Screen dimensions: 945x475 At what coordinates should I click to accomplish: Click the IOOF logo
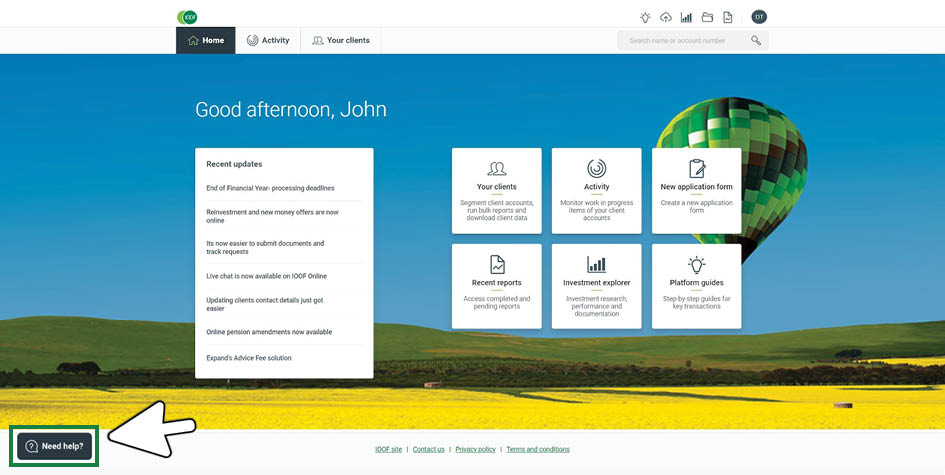point(187,17)
